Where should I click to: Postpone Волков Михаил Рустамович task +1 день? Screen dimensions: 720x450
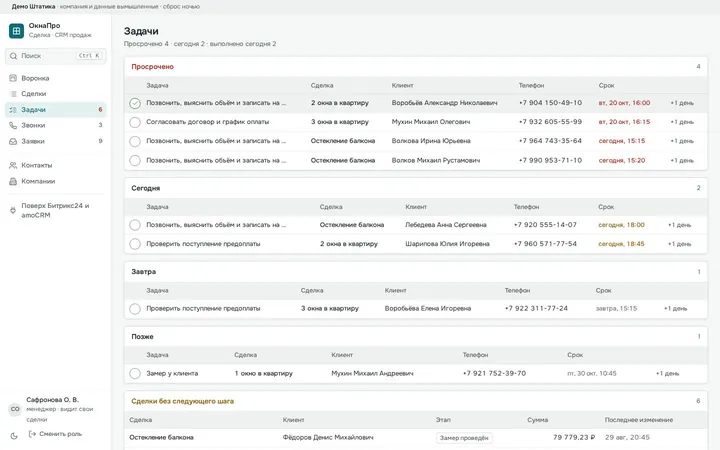click(x=682, y=161)
